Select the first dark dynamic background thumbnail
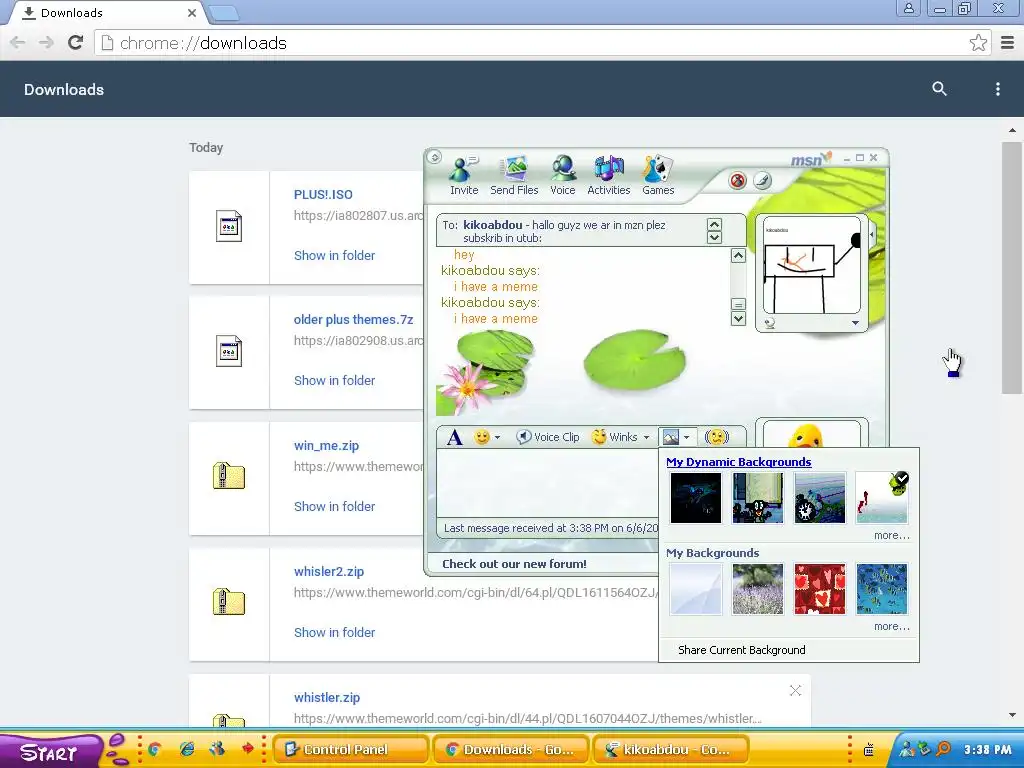Screen dimensions: 1024x768 [696, 498]
